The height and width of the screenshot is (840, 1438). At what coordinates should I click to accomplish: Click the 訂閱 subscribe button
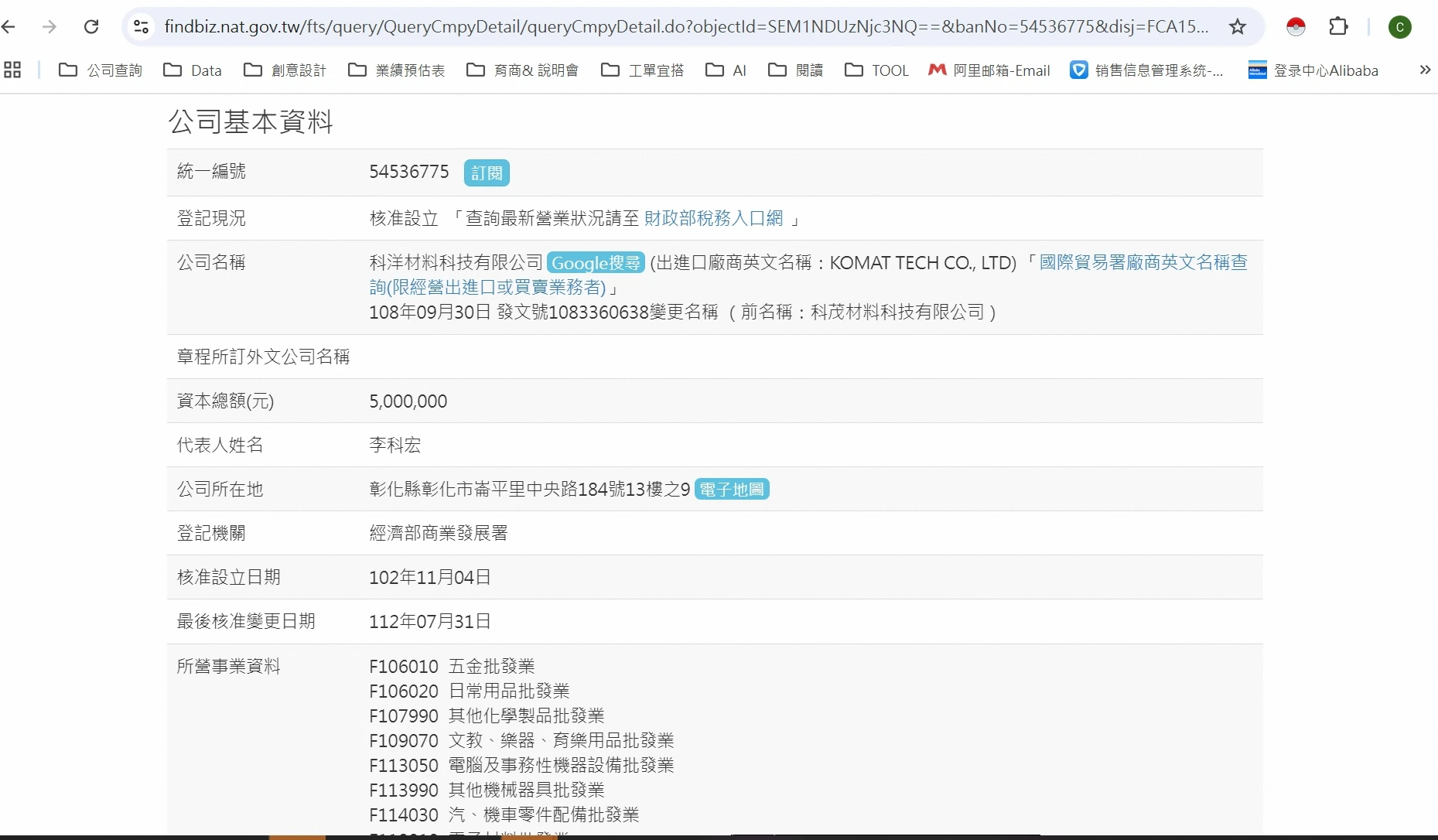pyautogui.click(x=487, y=173)
